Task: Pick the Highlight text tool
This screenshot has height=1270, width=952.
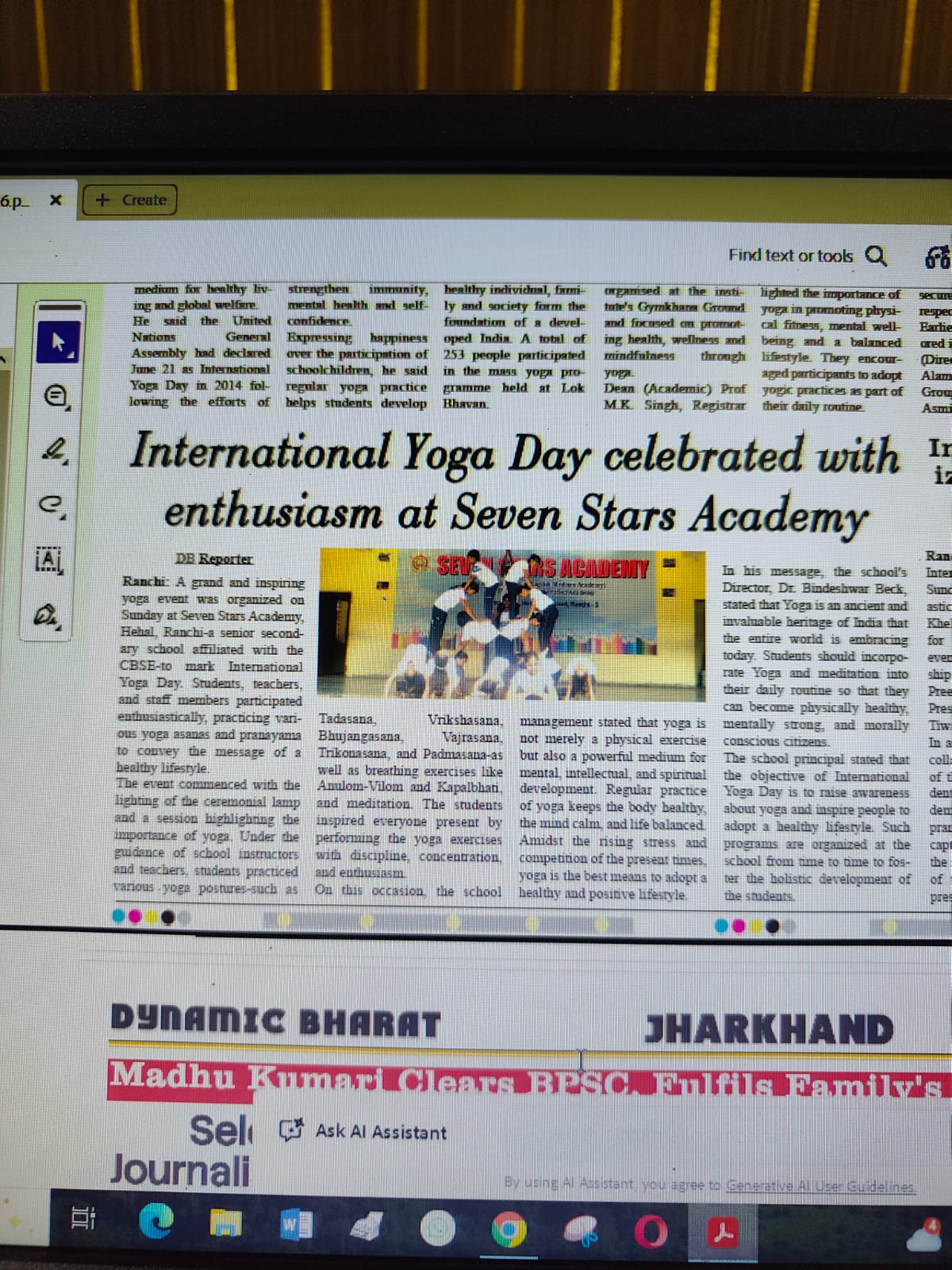Action: tap(56, 452)
